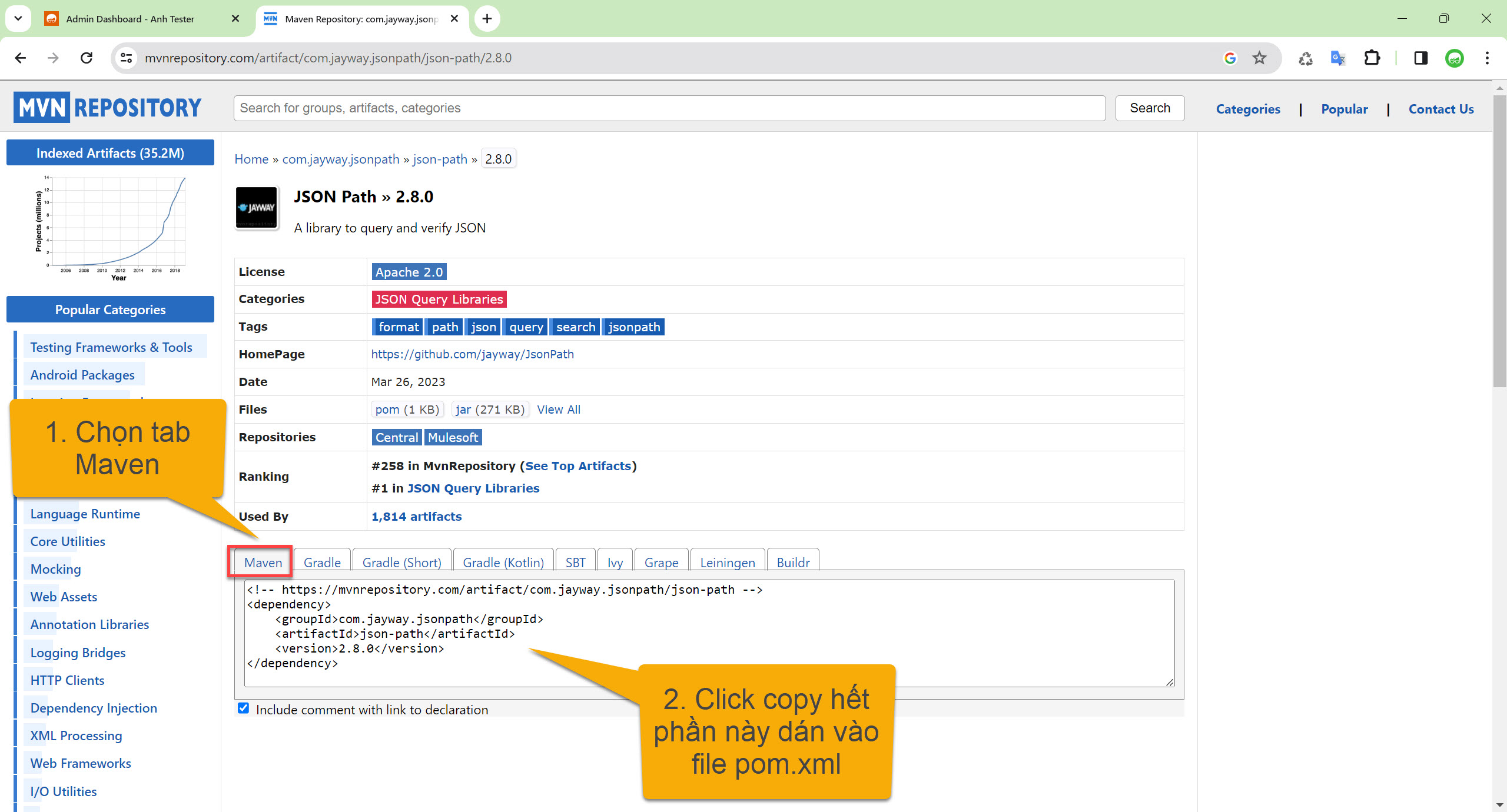This screenshot has height=812, width=1507.
Task: Select the Grape tab
Action: [661, 562]
